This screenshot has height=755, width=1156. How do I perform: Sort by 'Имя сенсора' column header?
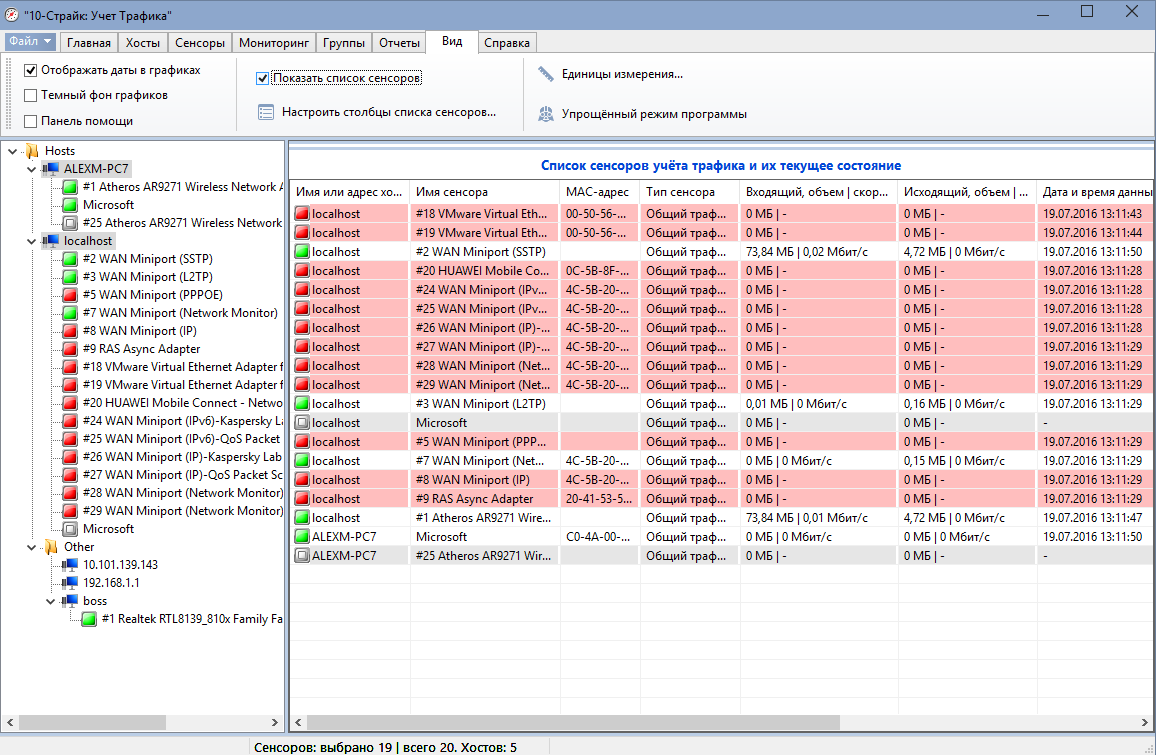pyautogui.click(x=484, y=192)
